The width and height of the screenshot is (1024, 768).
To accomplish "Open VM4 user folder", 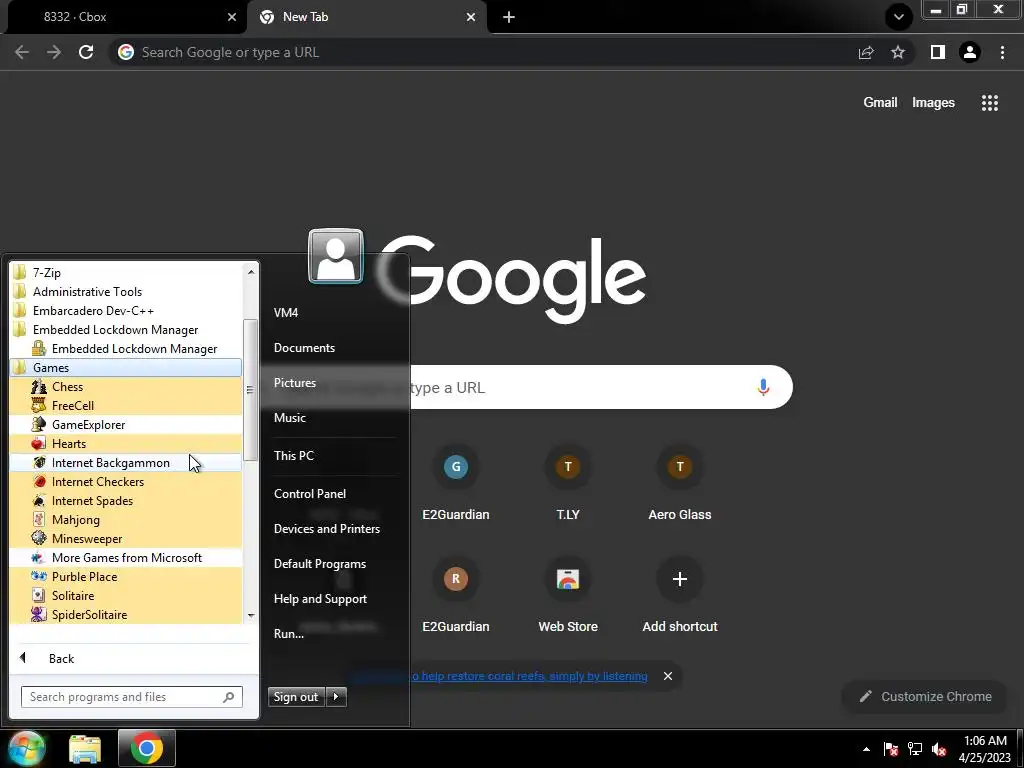I will (x=333, y=312).
